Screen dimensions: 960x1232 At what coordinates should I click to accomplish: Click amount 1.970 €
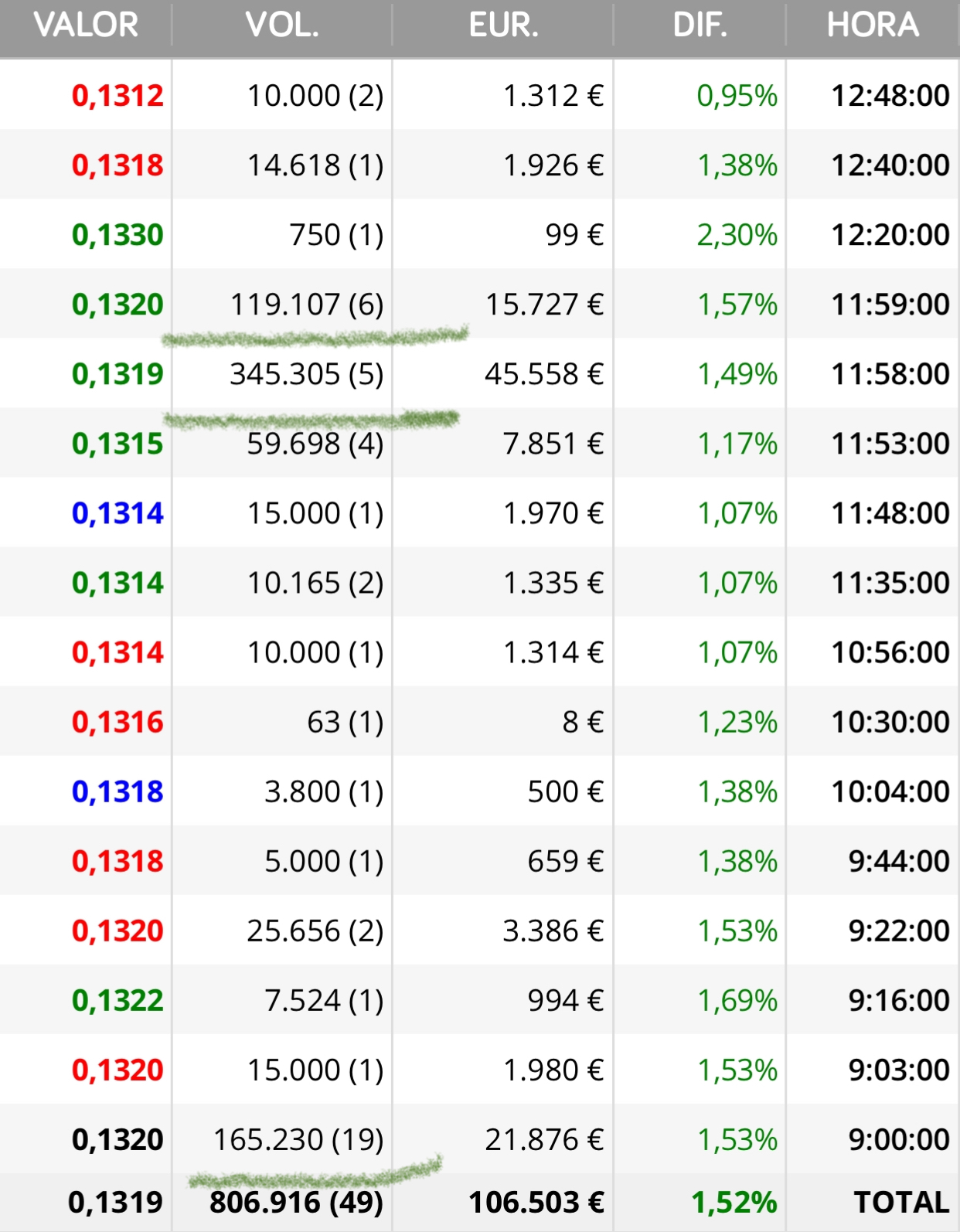coord(553,513)
